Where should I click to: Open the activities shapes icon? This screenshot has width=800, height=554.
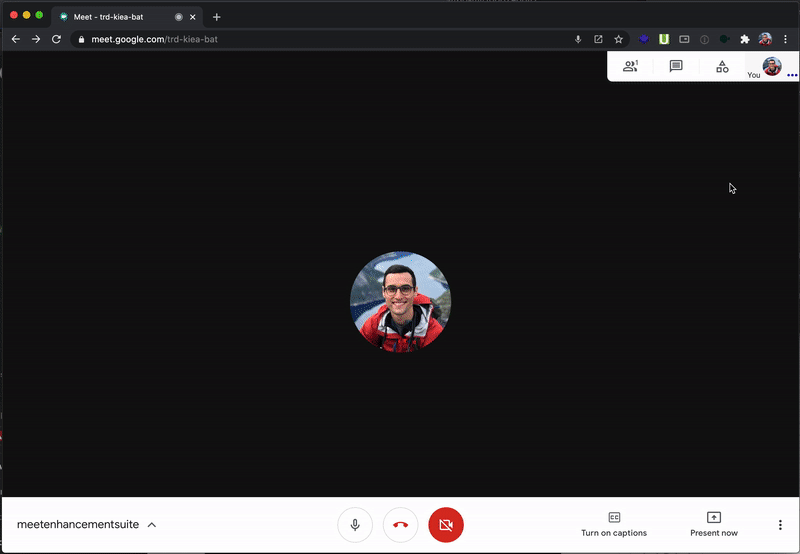[722, 66]
